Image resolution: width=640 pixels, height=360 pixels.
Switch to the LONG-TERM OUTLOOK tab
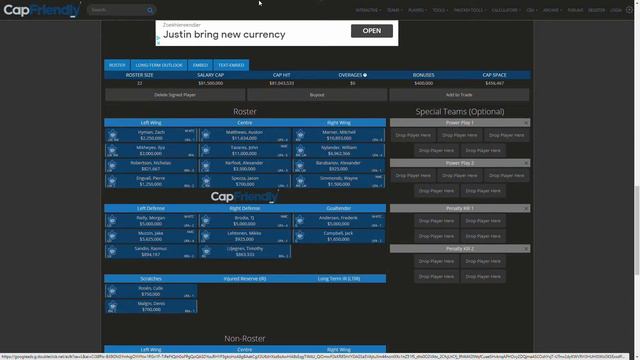[x=159, y=65]
